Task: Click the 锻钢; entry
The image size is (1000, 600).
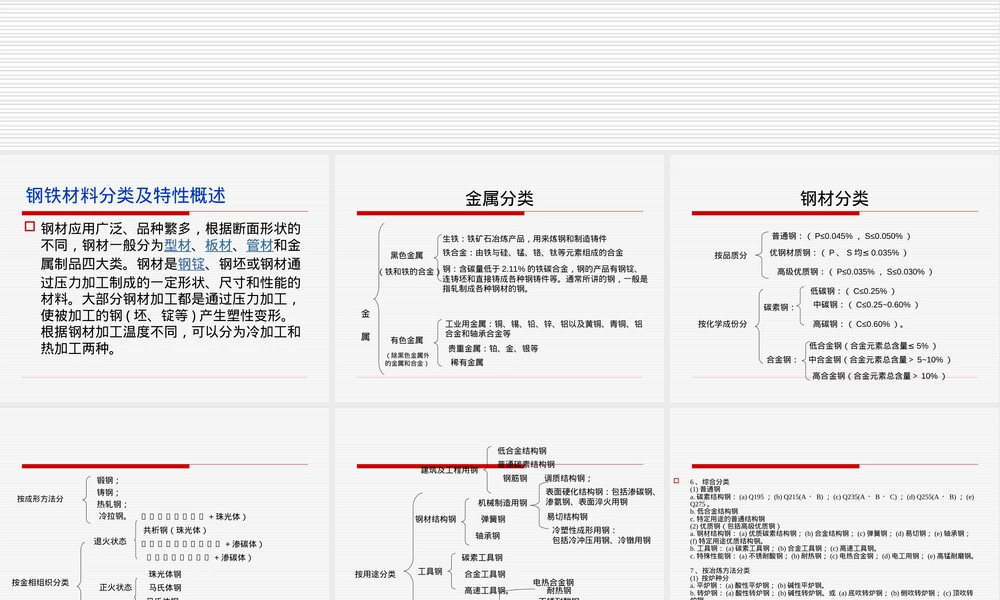Action: coord(108,481)
